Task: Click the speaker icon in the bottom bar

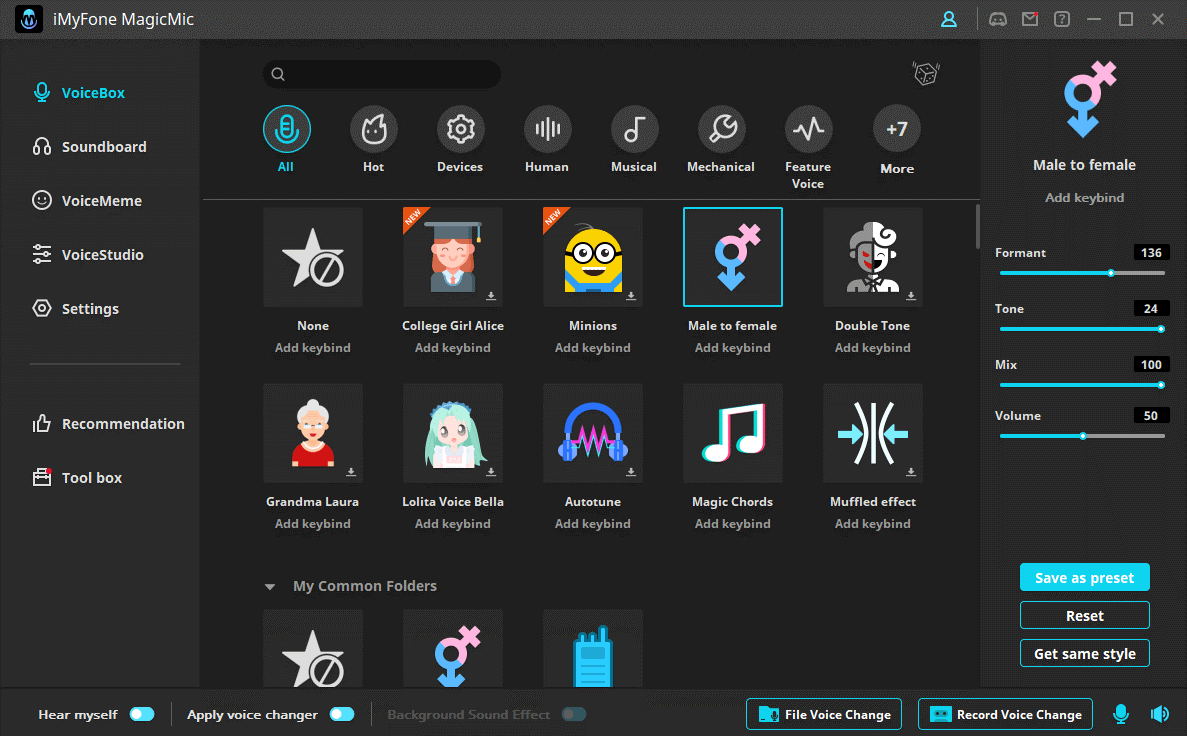Action: point(1159,714)
